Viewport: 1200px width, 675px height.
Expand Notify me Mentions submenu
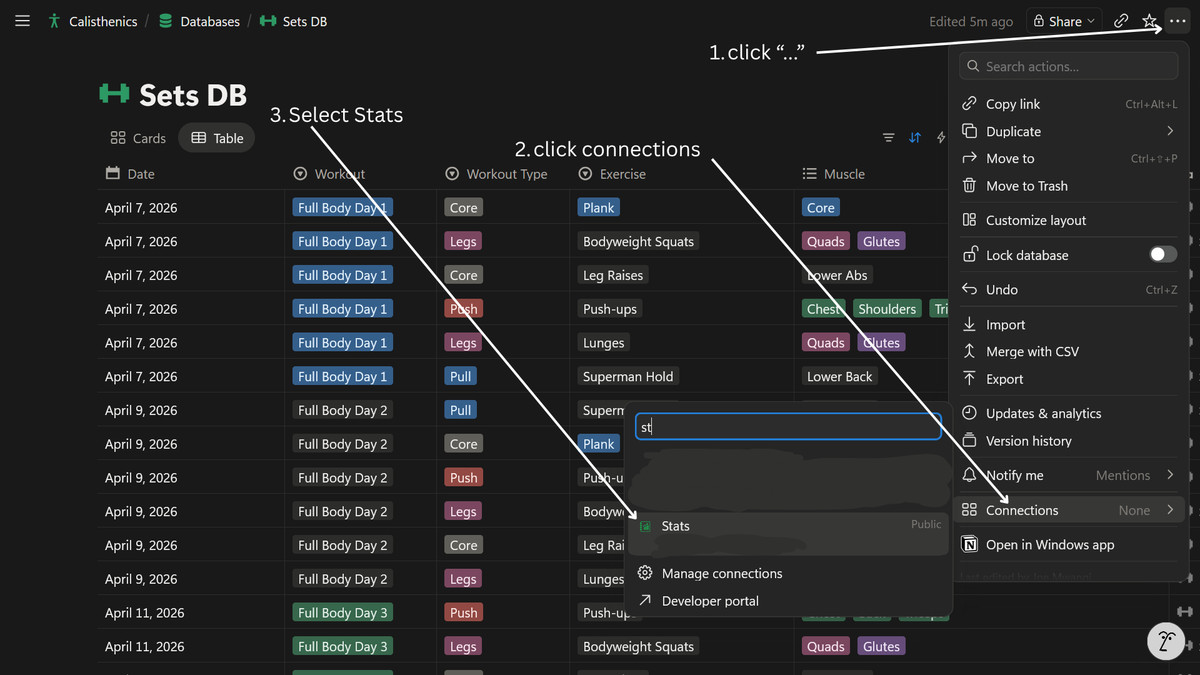1170,476
